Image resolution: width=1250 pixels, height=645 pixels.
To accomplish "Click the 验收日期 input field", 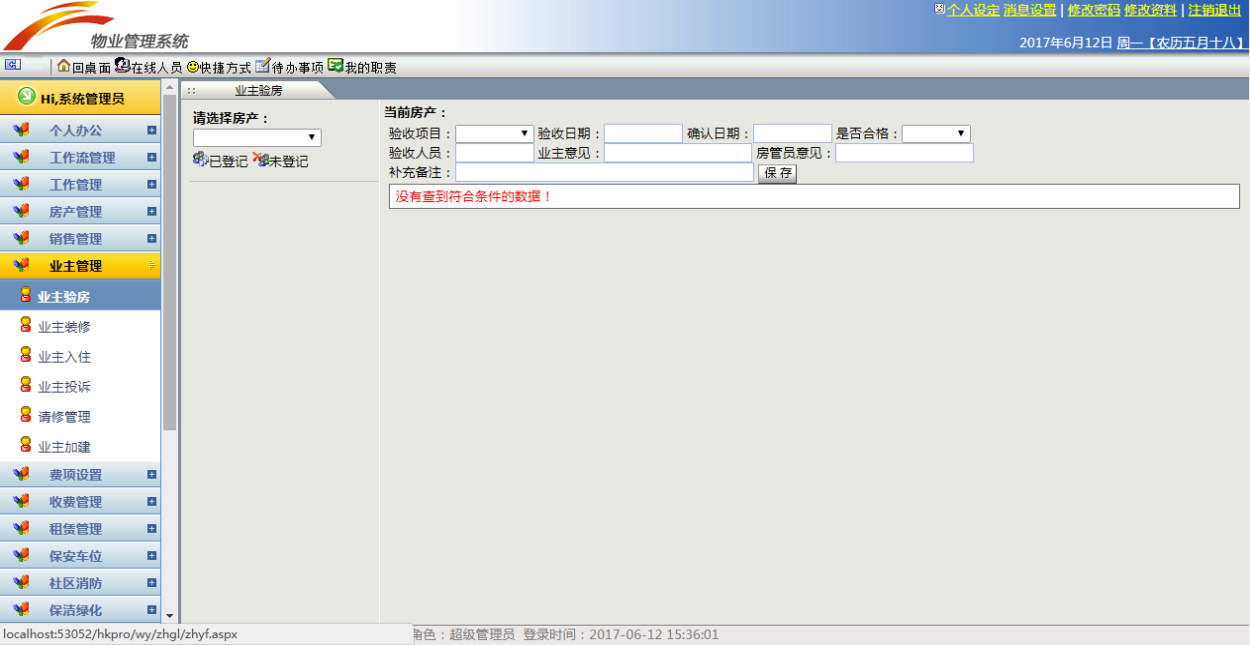I will (643, 134).
